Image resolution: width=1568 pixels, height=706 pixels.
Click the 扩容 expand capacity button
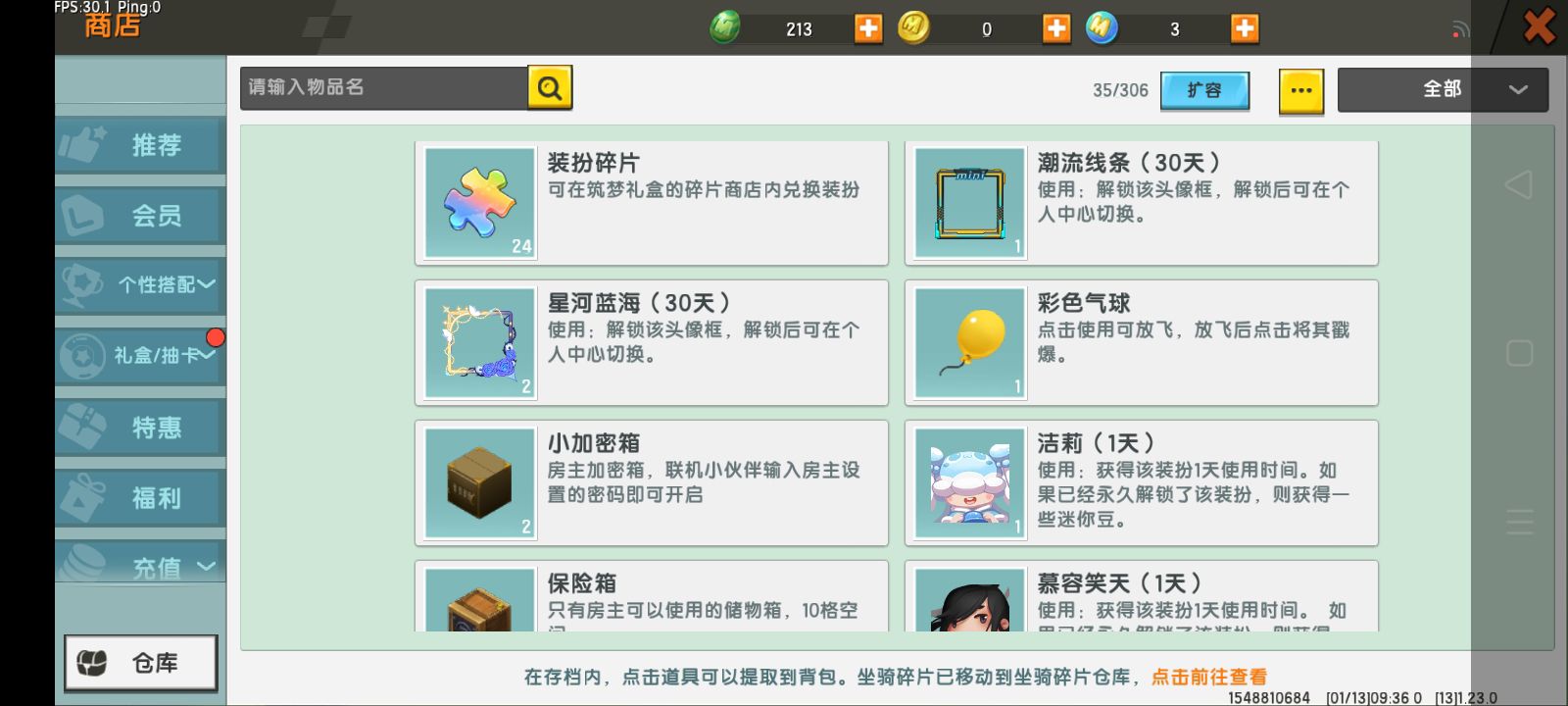(1204, 90)
